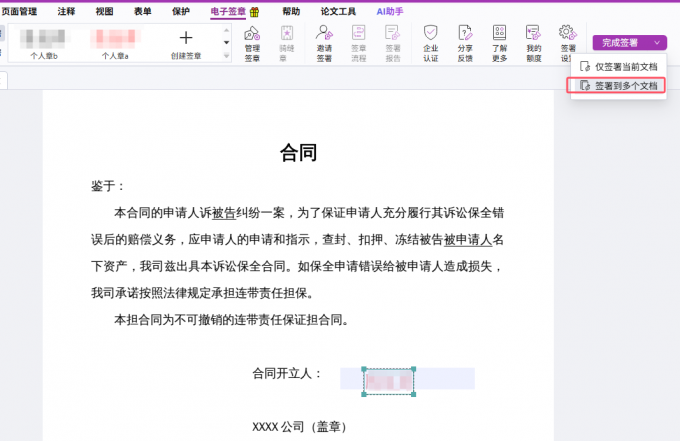This screenshot has width=680, height=441.
Task: Click the 创建签章 plus icon
Action: click(186, 38)
